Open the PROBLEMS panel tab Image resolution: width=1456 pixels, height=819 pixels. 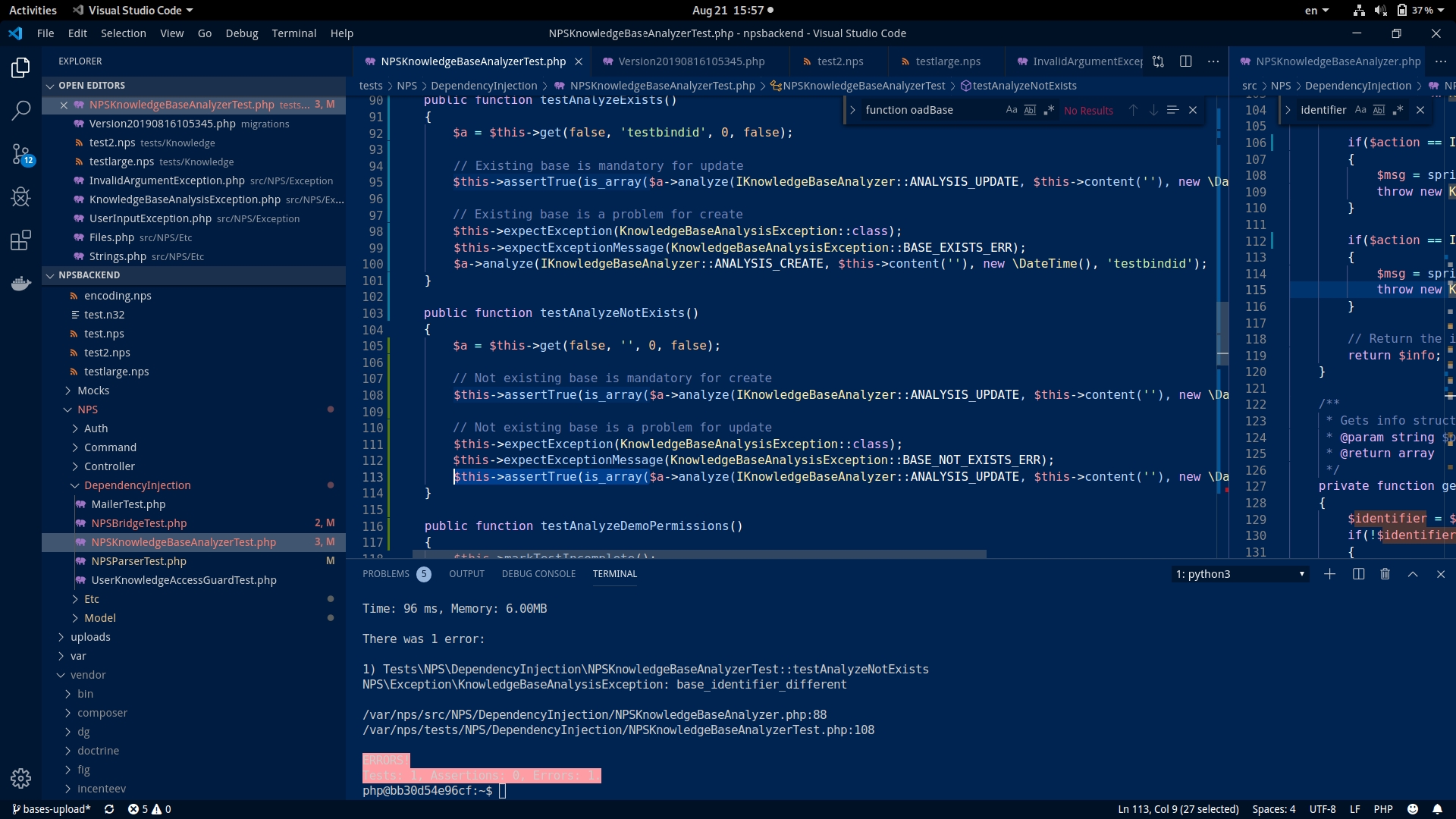385,574
